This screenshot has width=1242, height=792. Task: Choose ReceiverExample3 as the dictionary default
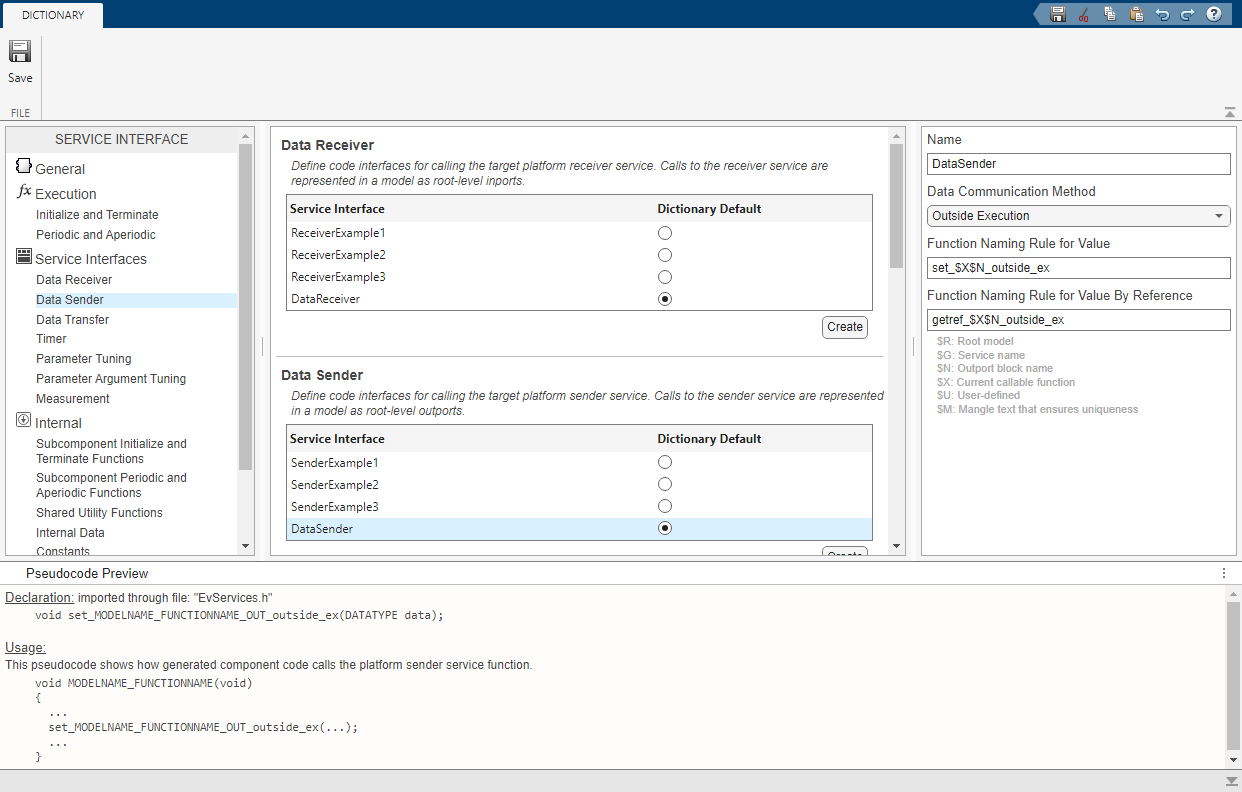point(665,276)
